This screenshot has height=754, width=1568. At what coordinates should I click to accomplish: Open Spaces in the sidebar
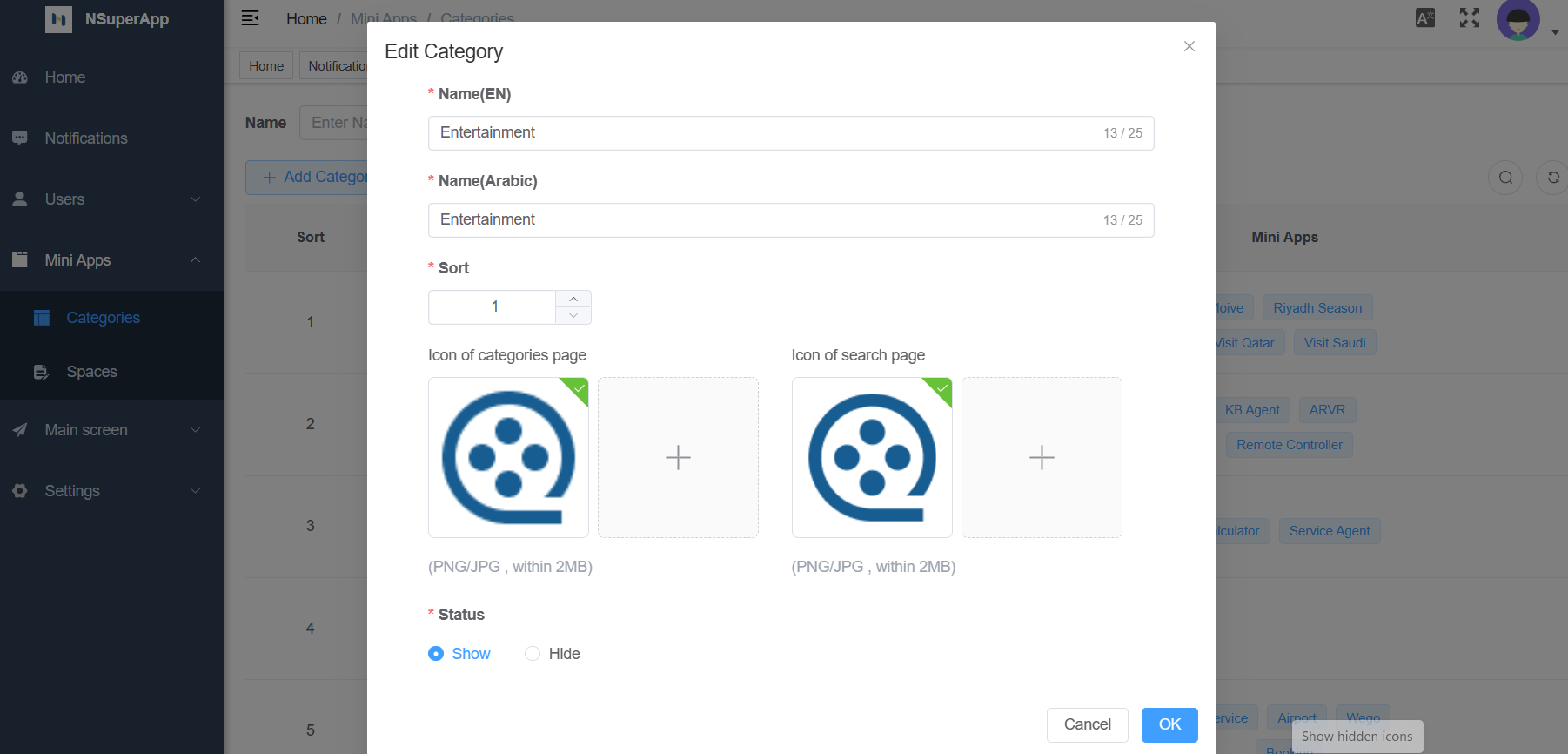click(x=91, y=372)
